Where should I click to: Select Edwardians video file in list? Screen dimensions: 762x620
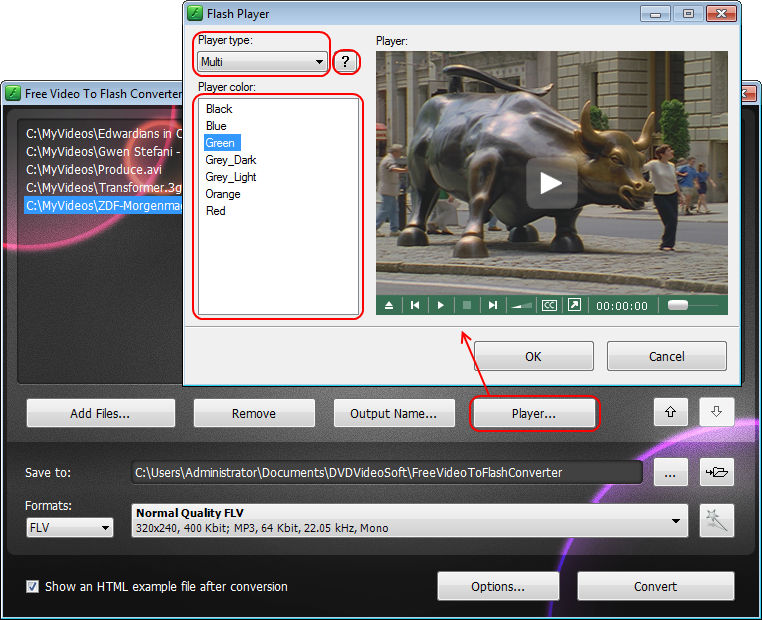104,134
